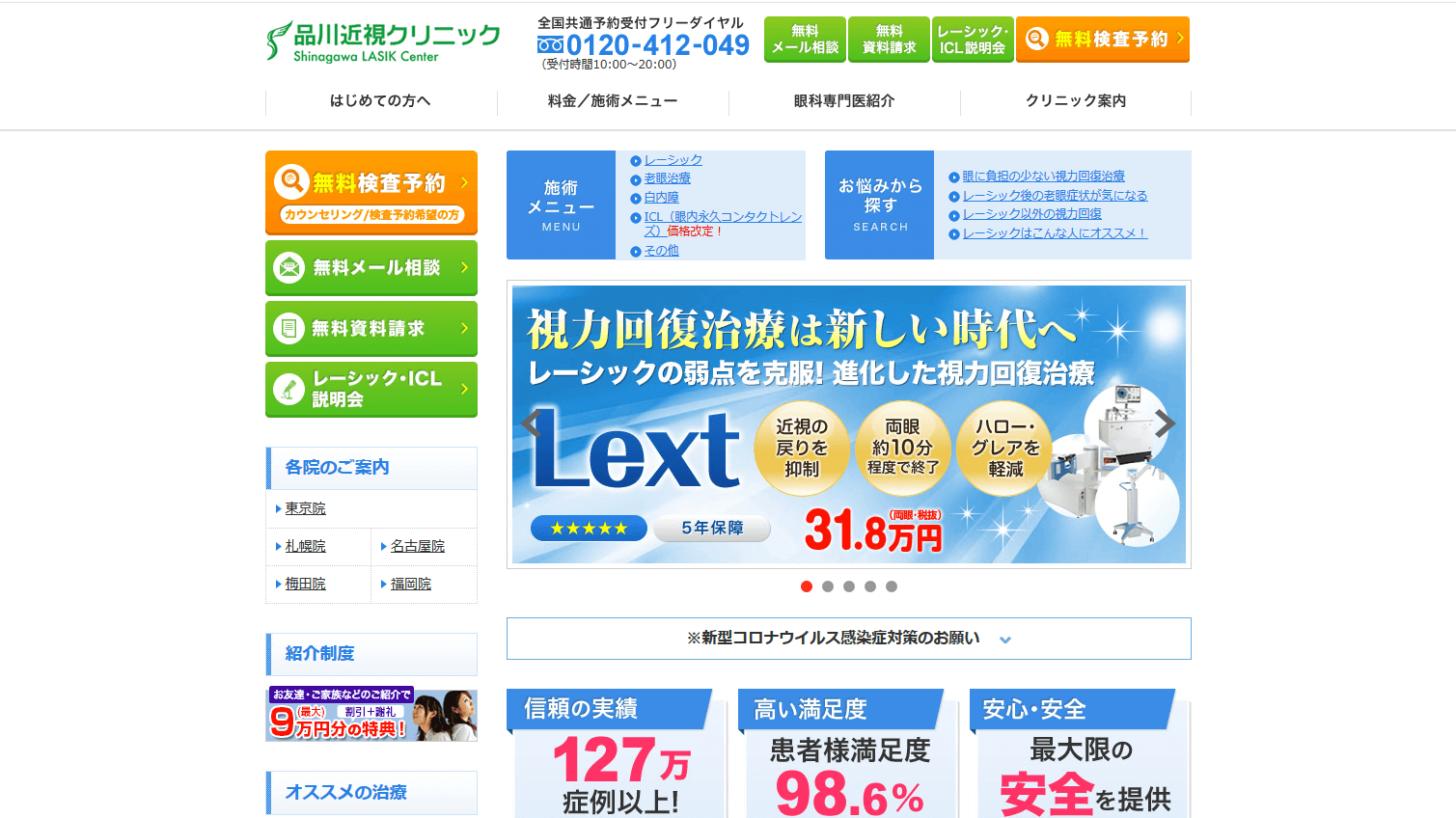
Task: Select the fourth carousel dot
Action: coord(870,586)
